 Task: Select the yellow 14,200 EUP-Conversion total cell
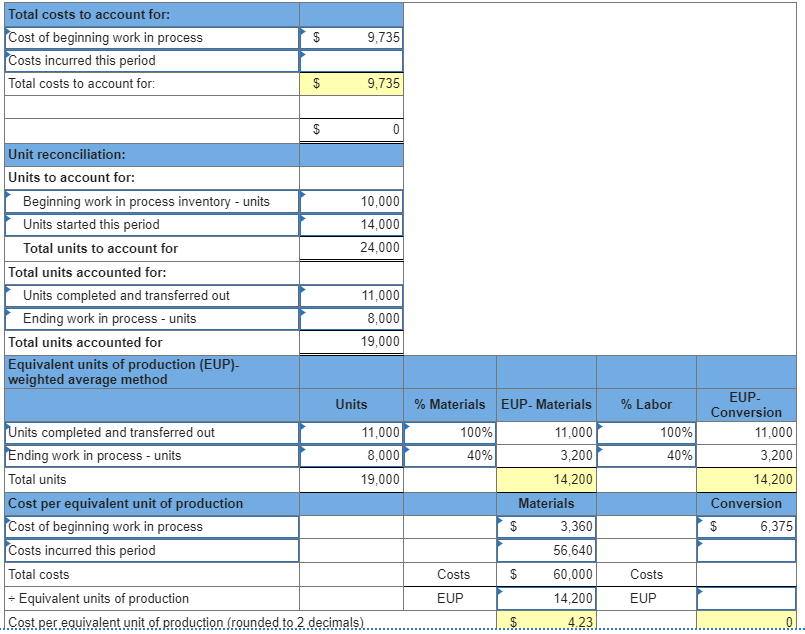[x=746, y=479]
